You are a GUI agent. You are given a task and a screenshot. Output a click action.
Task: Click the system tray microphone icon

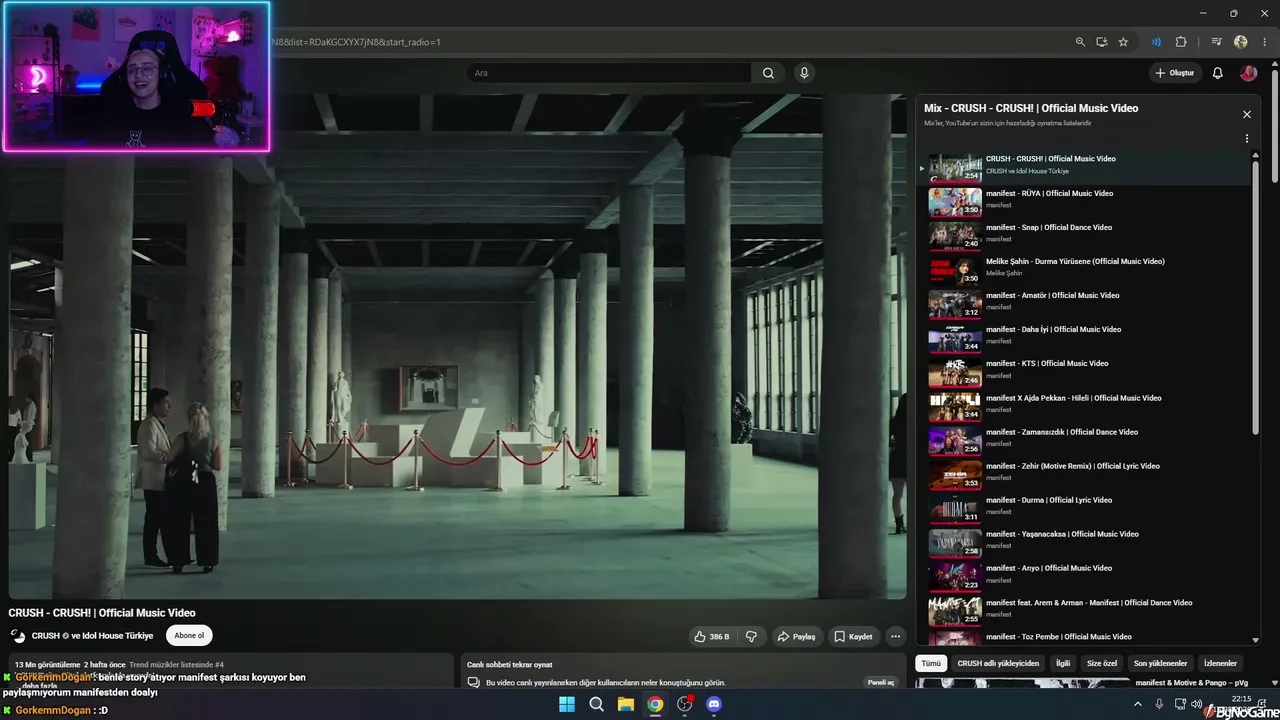point(1159,704)
